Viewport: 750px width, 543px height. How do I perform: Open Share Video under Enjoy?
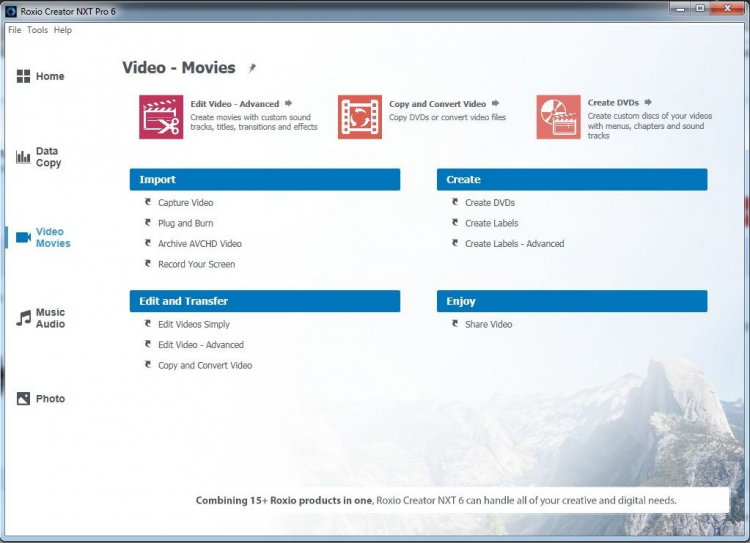coord(489,324)
